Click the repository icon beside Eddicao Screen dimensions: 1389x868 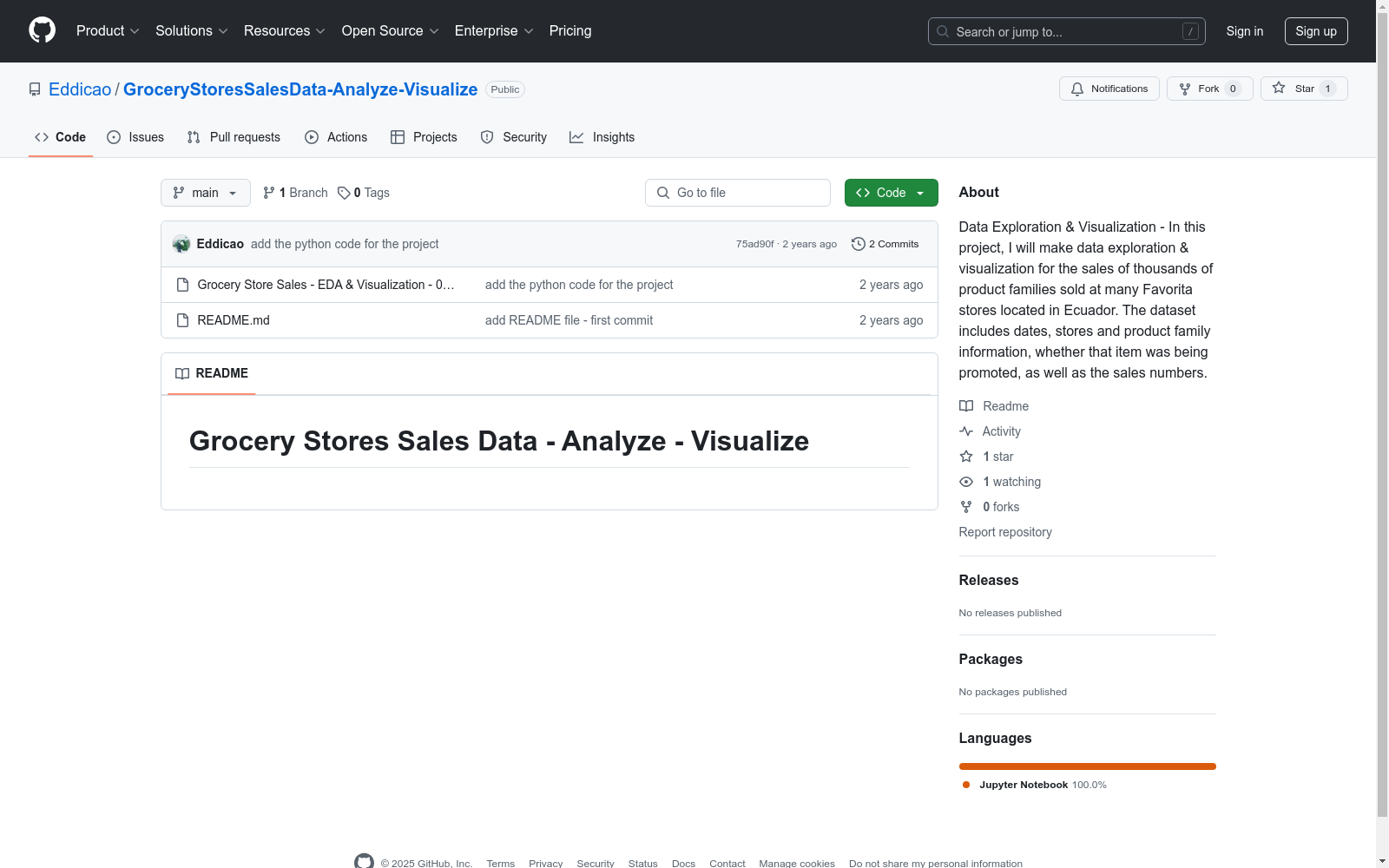35,89
